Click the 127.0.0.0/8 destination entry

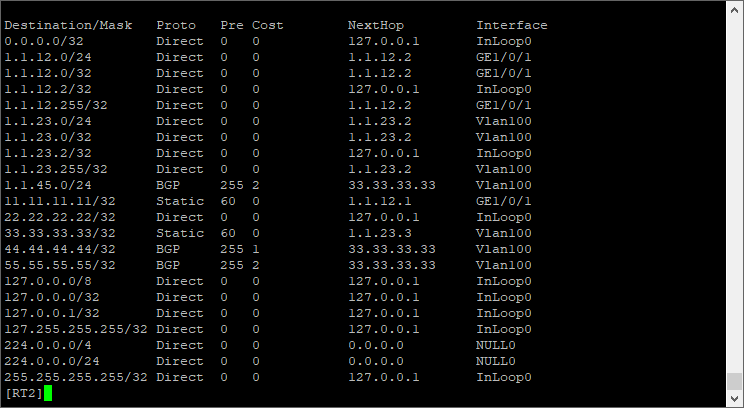[44, 281]
